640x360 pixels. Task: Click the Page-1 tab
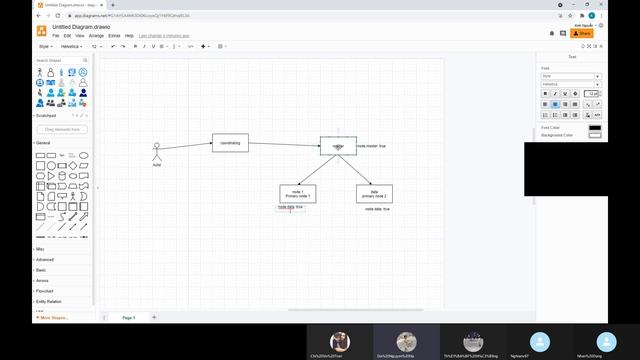[129, 318]
